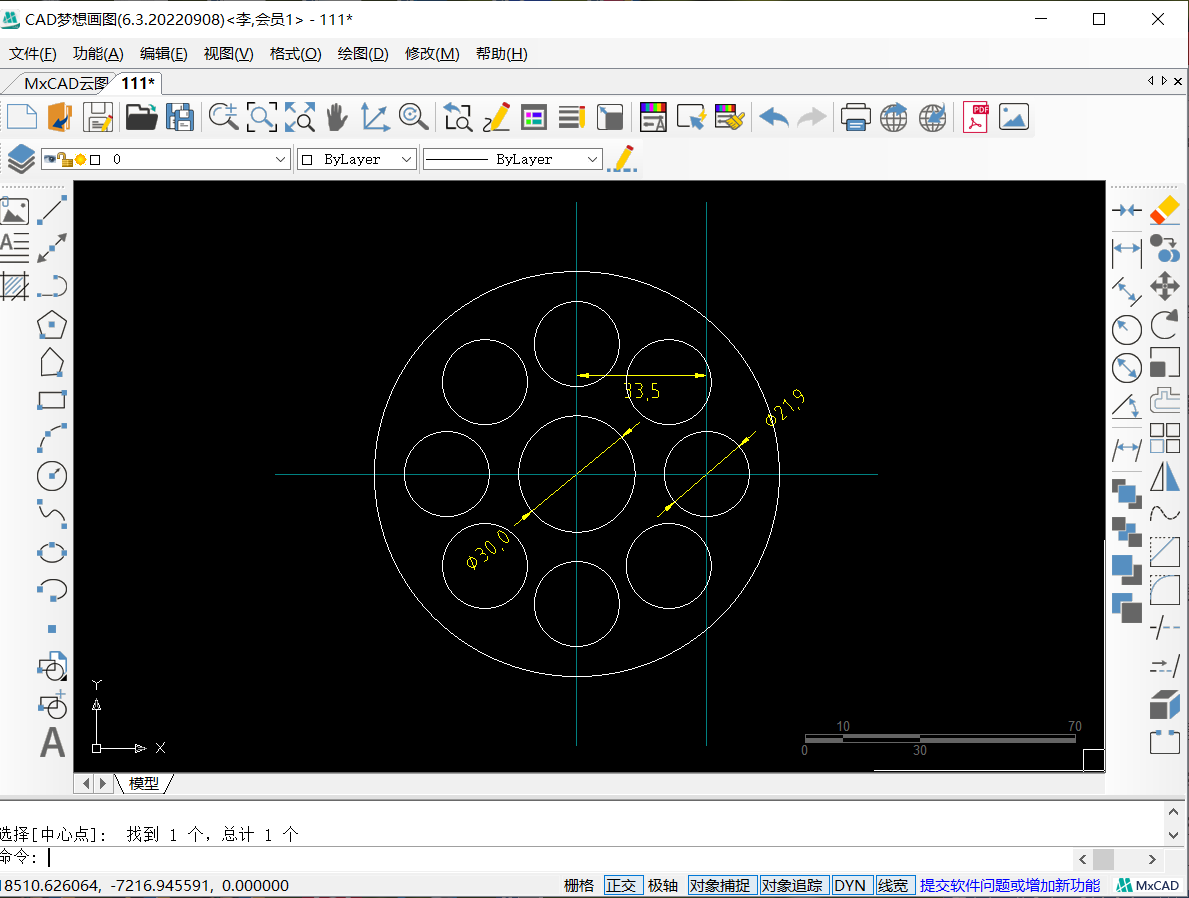Toggle 对象追踪 object tracking

point(792,885)
